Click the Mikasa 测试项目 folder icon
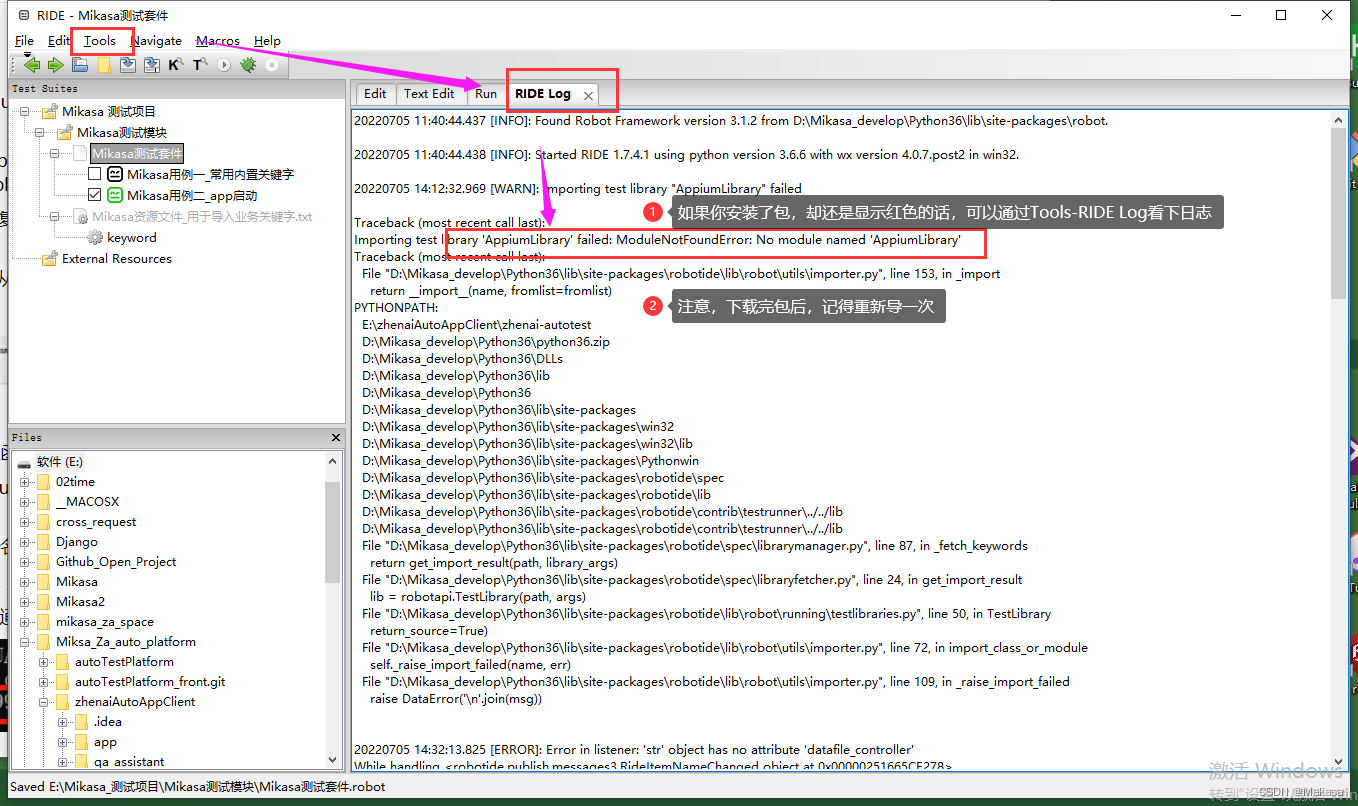This screenshot has width=1358, height=806. pyautogui.click(x=49, y=111)
